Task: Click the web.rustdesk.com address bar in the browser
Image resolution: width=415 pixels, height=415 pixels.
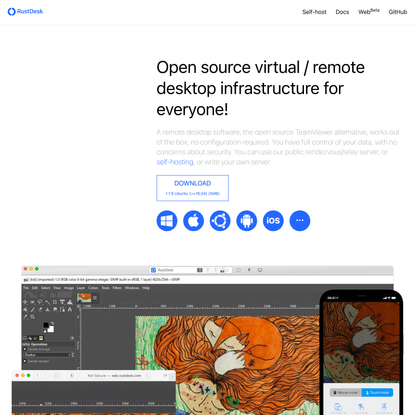Action: 114,375
